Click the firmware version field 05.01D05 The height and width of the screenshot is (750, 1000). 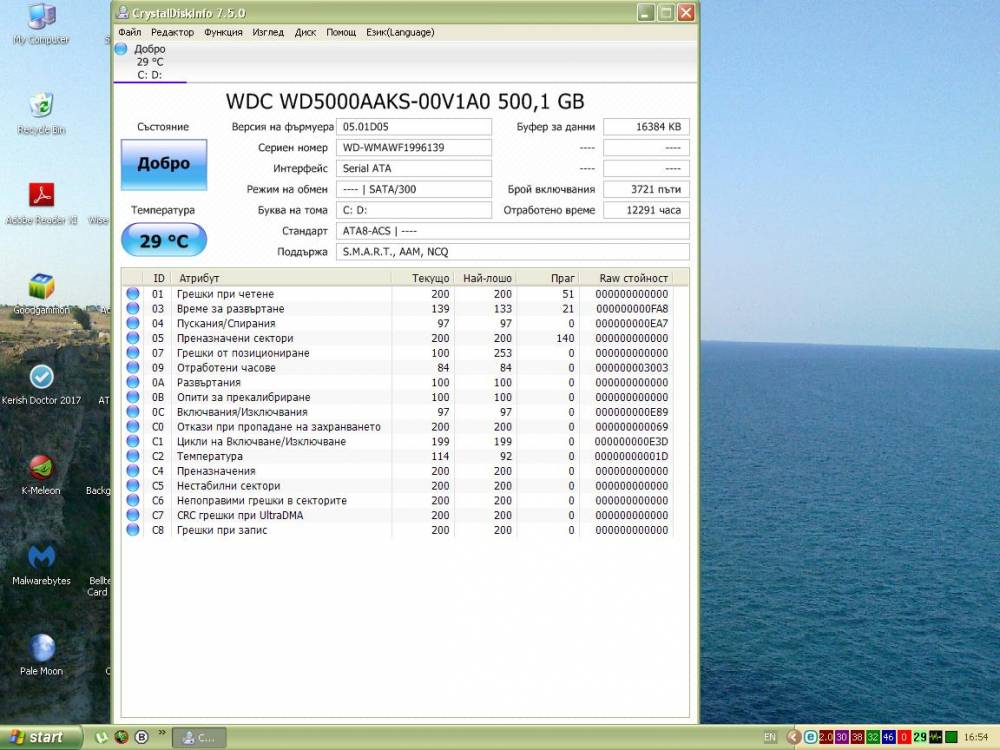414,126
